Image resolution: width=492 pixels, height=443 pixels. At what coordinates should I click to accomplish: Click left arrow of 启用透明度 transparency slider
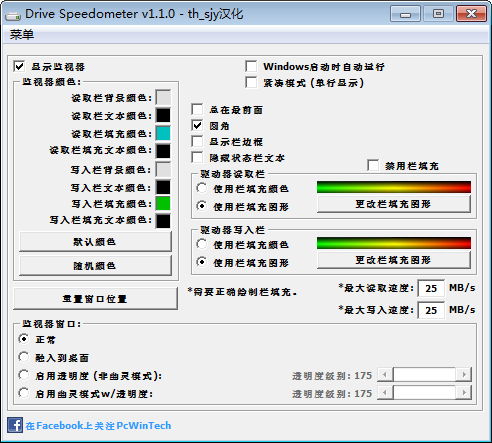click(x=385, y=375)
